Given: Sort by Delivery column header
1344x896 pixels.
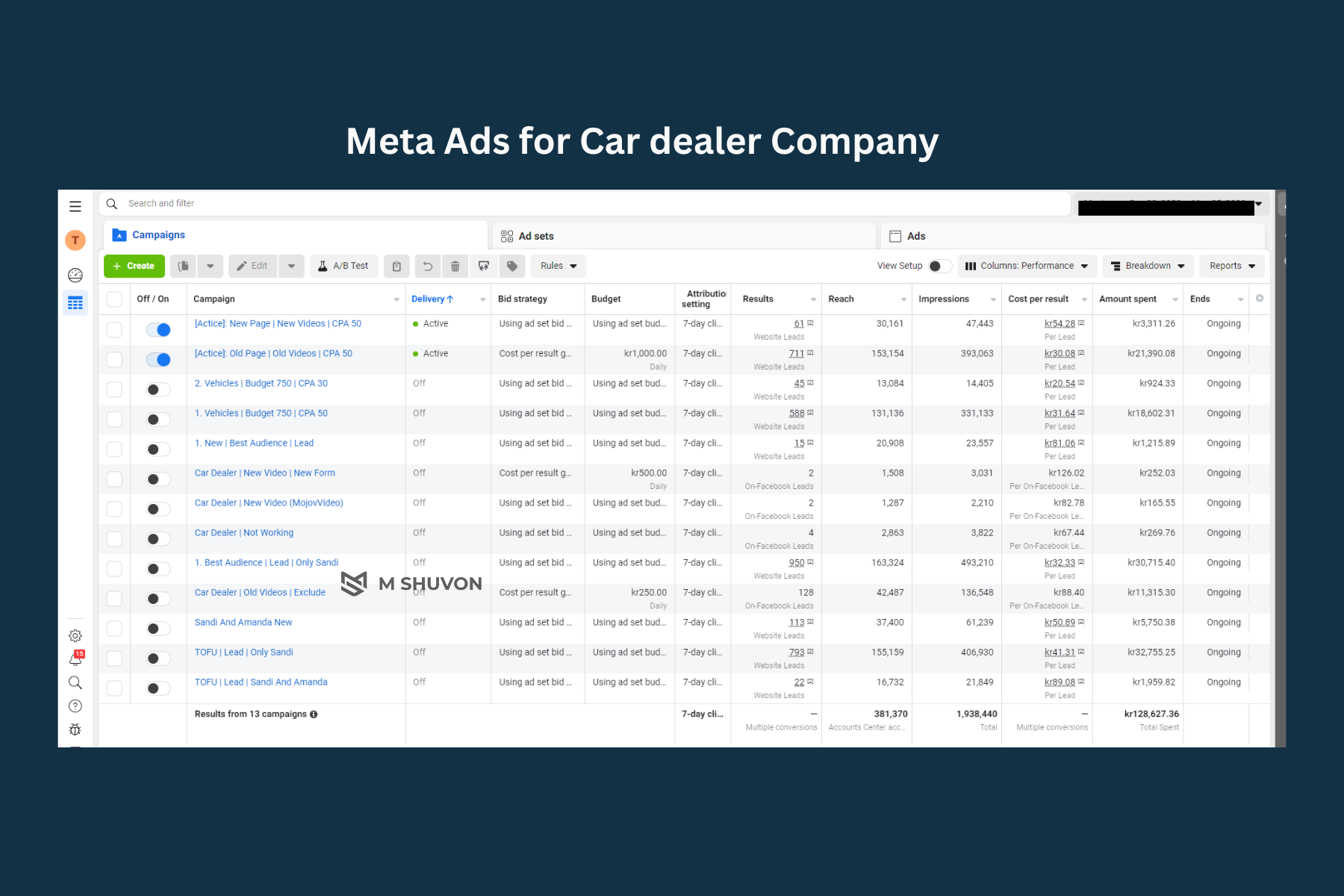Looking at the screenshot, I should click(x=432, y=299).
